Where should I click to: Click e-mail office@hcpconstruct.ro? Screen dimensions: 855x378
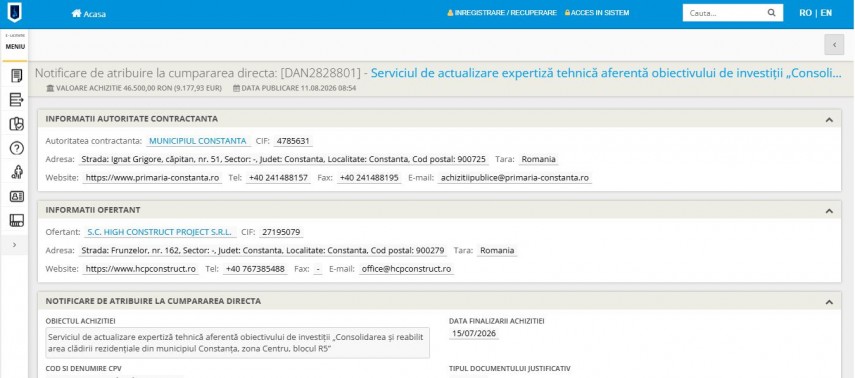coord(406,269)
